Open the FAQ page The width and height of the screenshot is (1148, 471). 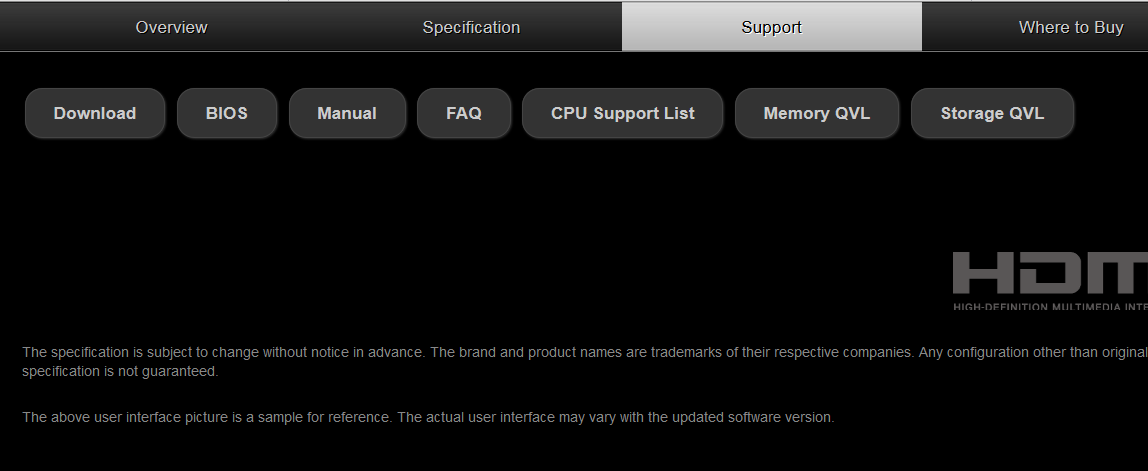(464, 113)
